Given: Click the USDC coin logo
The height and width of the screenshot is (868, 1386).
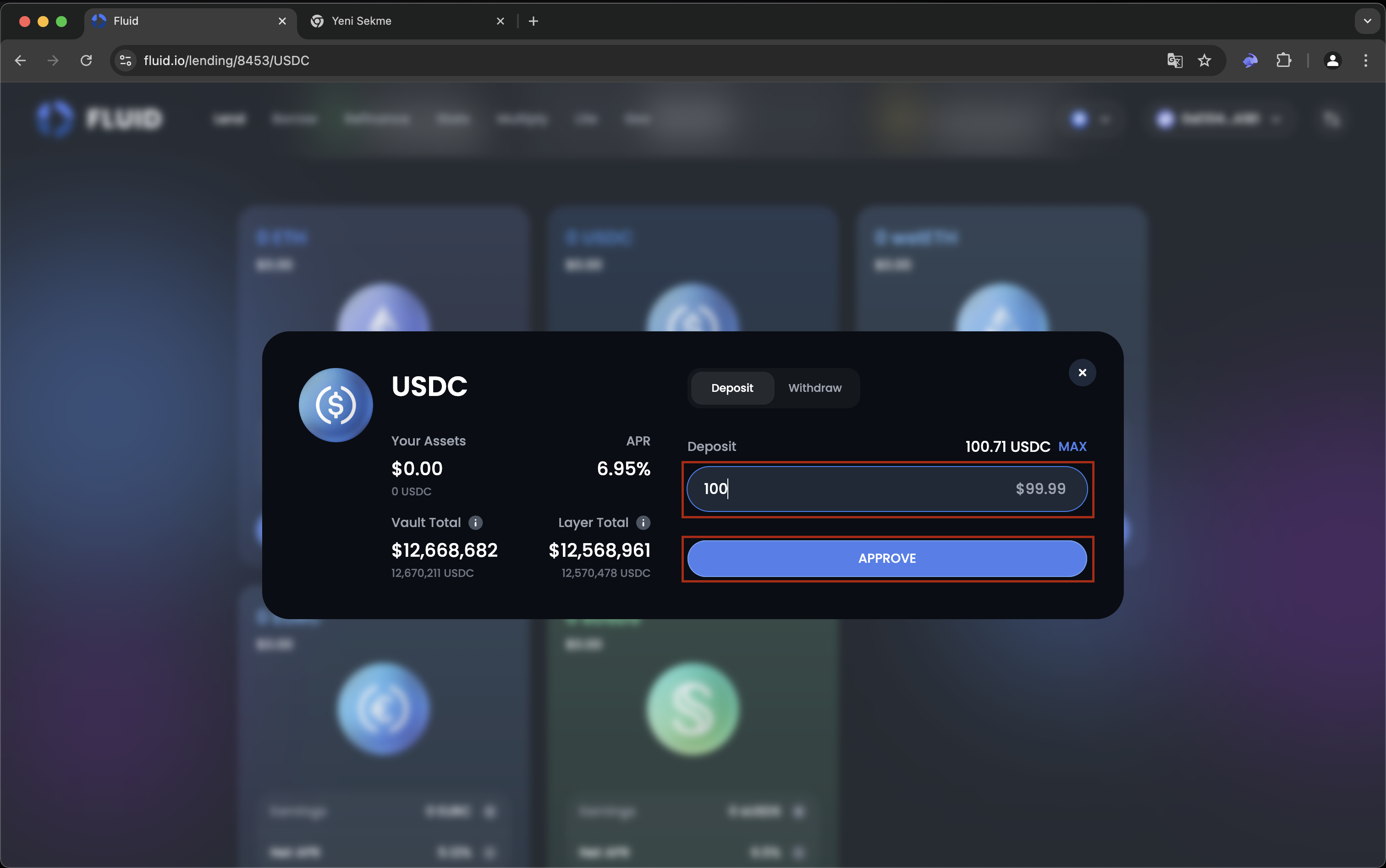Looking at the screenshot, I should (335, 405).
